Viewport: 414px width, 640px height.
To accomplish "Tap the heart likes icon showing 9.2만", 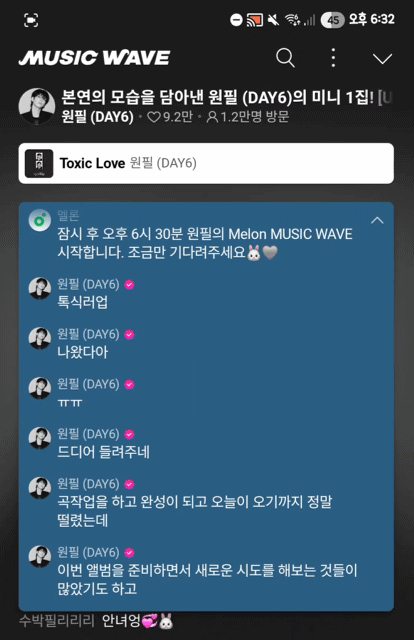I will point(154,117).
